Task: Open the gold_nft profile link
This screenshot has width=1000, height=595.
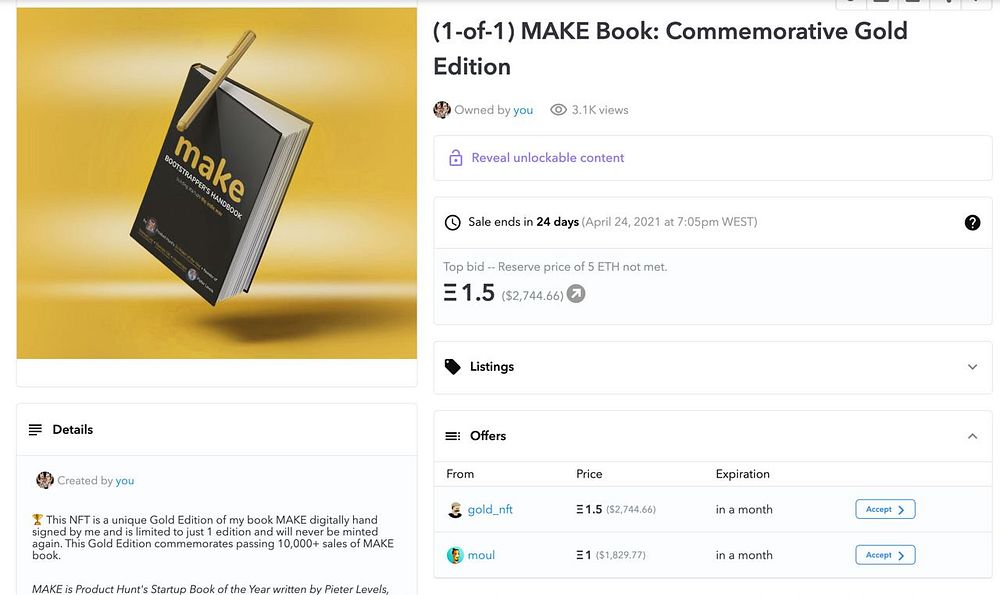Action: pos(490,510)
